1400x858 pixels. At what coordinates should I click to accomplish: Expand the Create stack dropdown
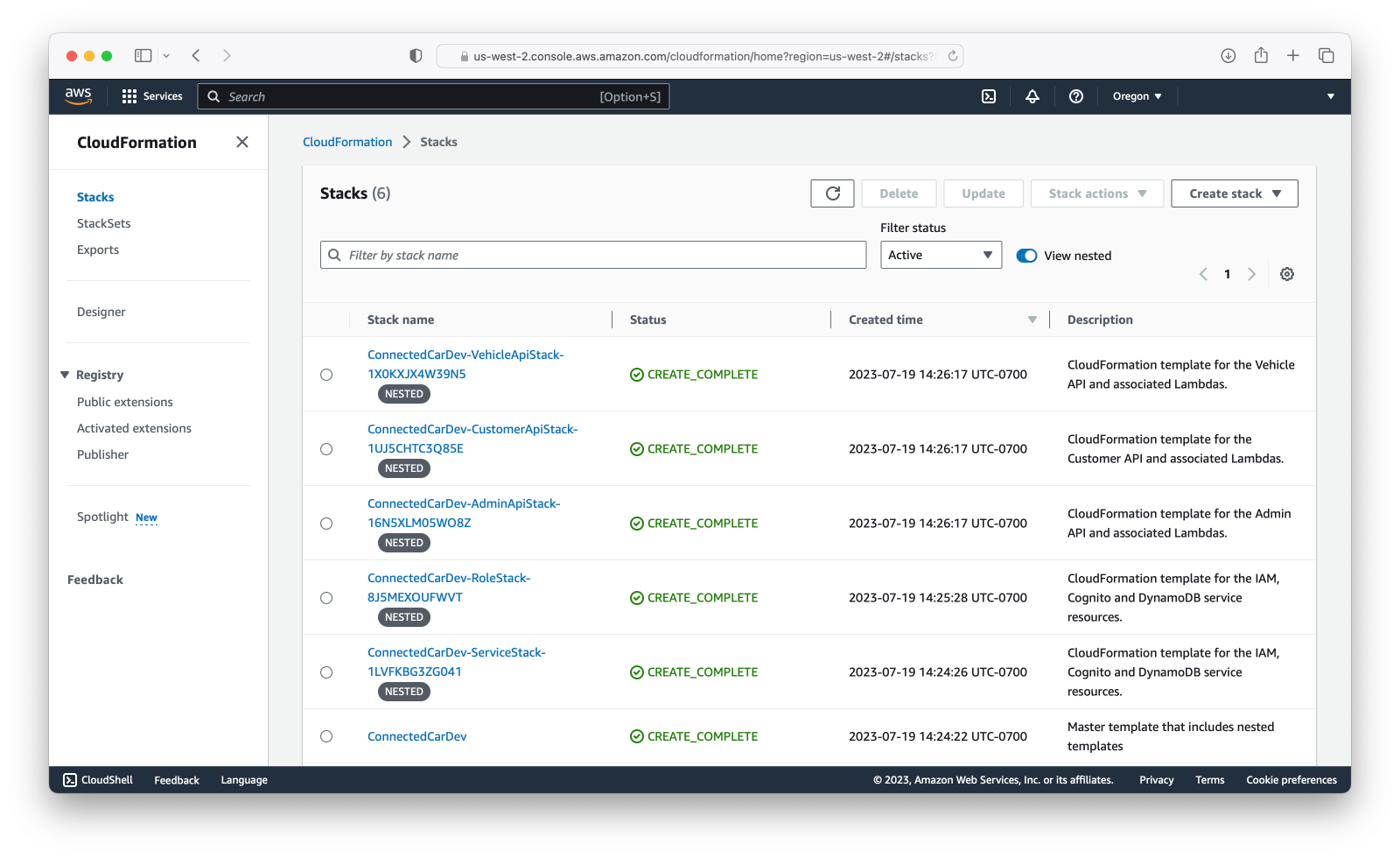(1235, 193)
